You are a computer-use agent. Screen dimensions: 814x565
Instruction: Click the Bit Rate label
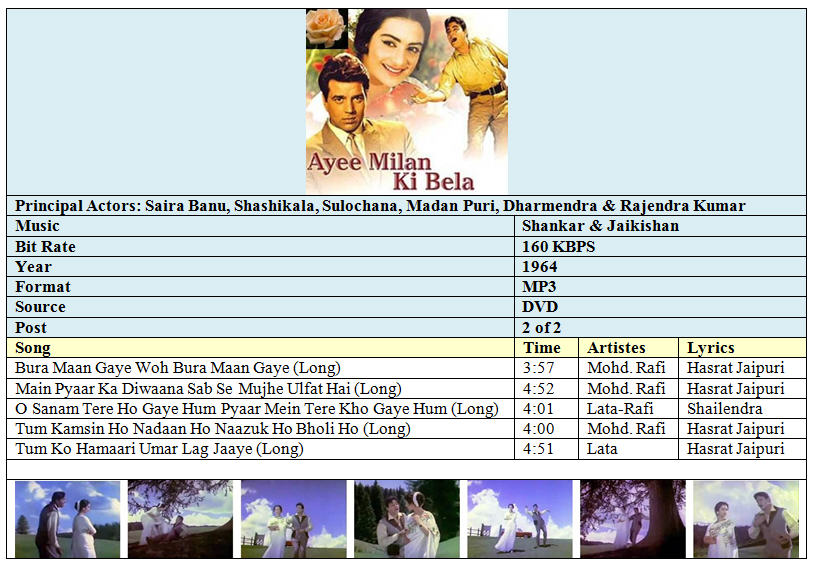(45, 247)
